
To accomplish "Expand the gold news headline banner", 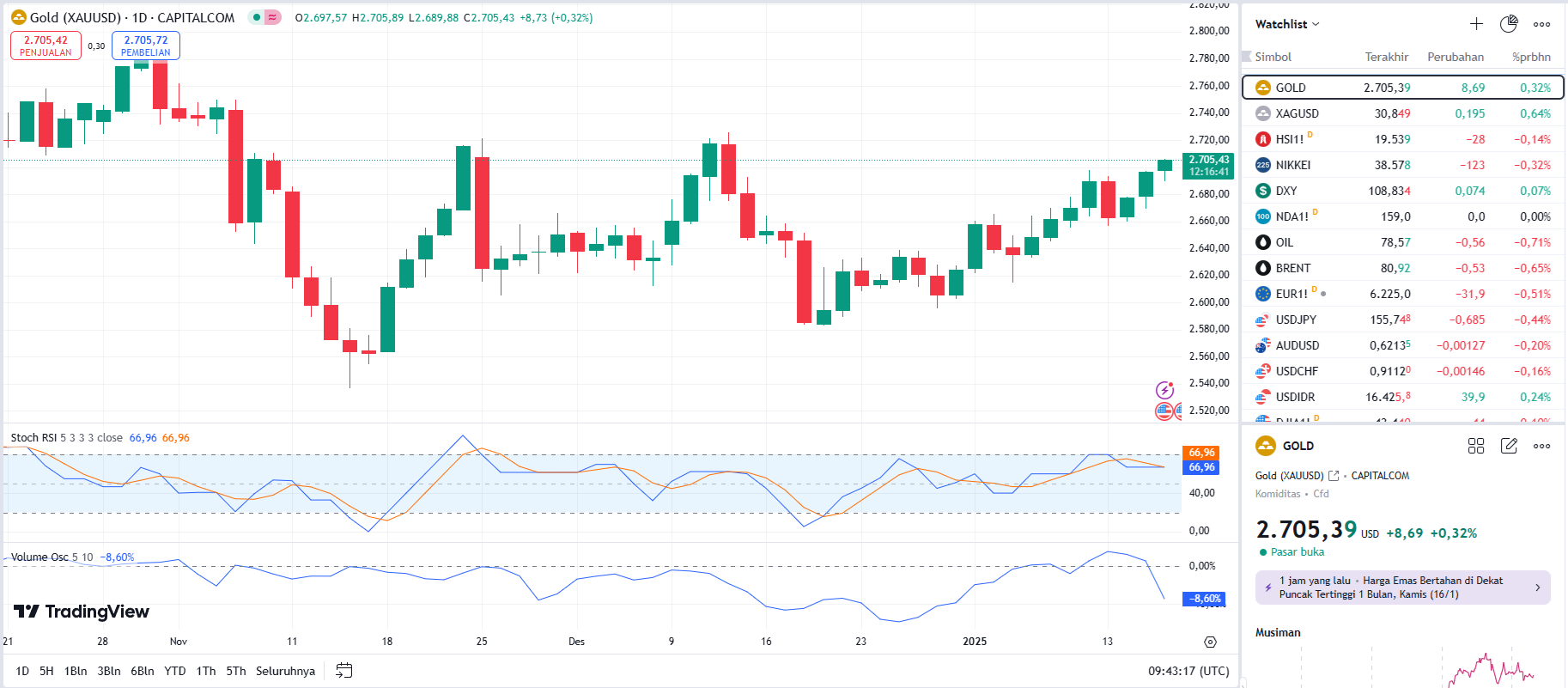I will point(1402,588).
